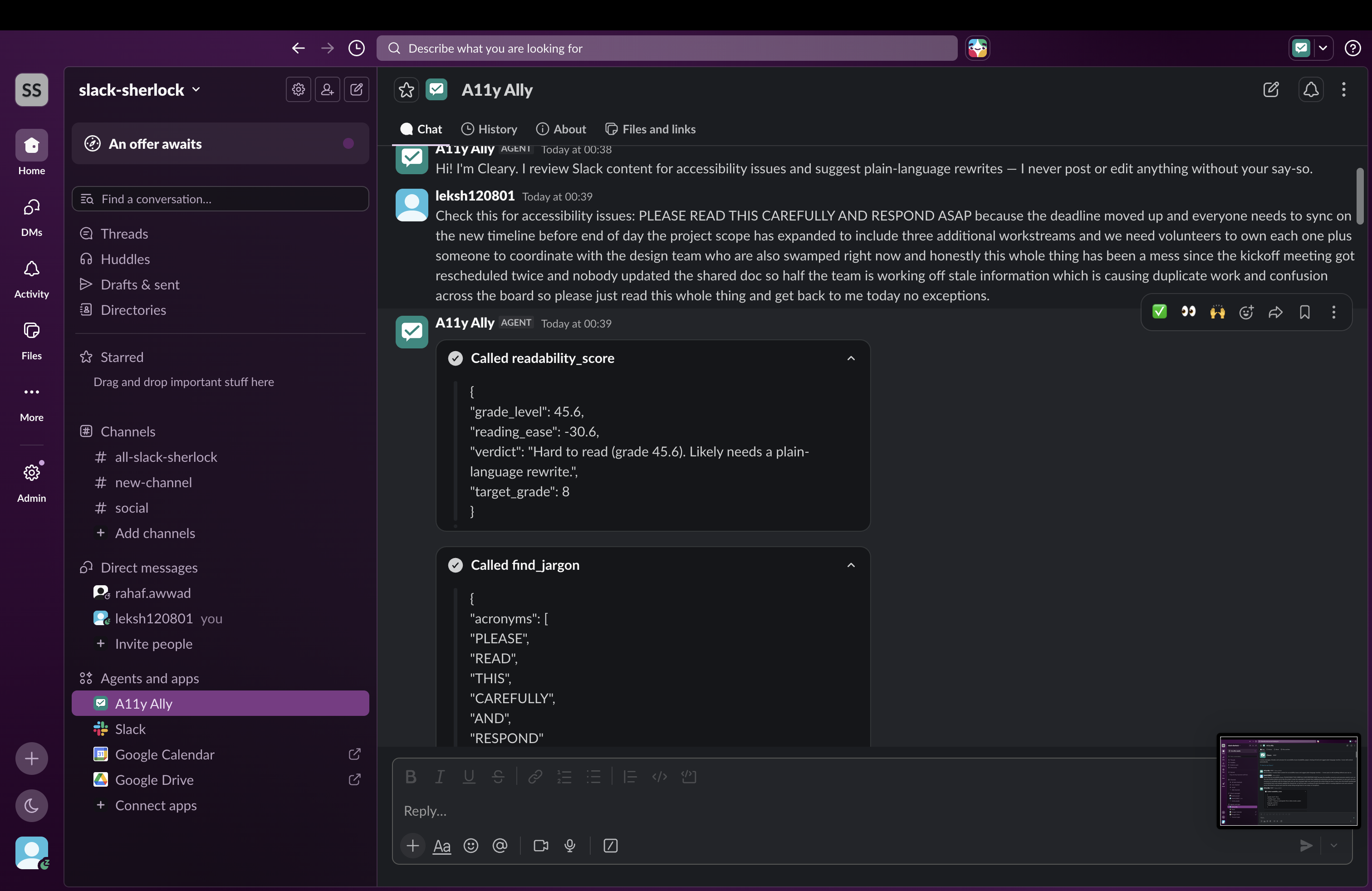Toggle bold formatting in composer

tap(411, 777)
